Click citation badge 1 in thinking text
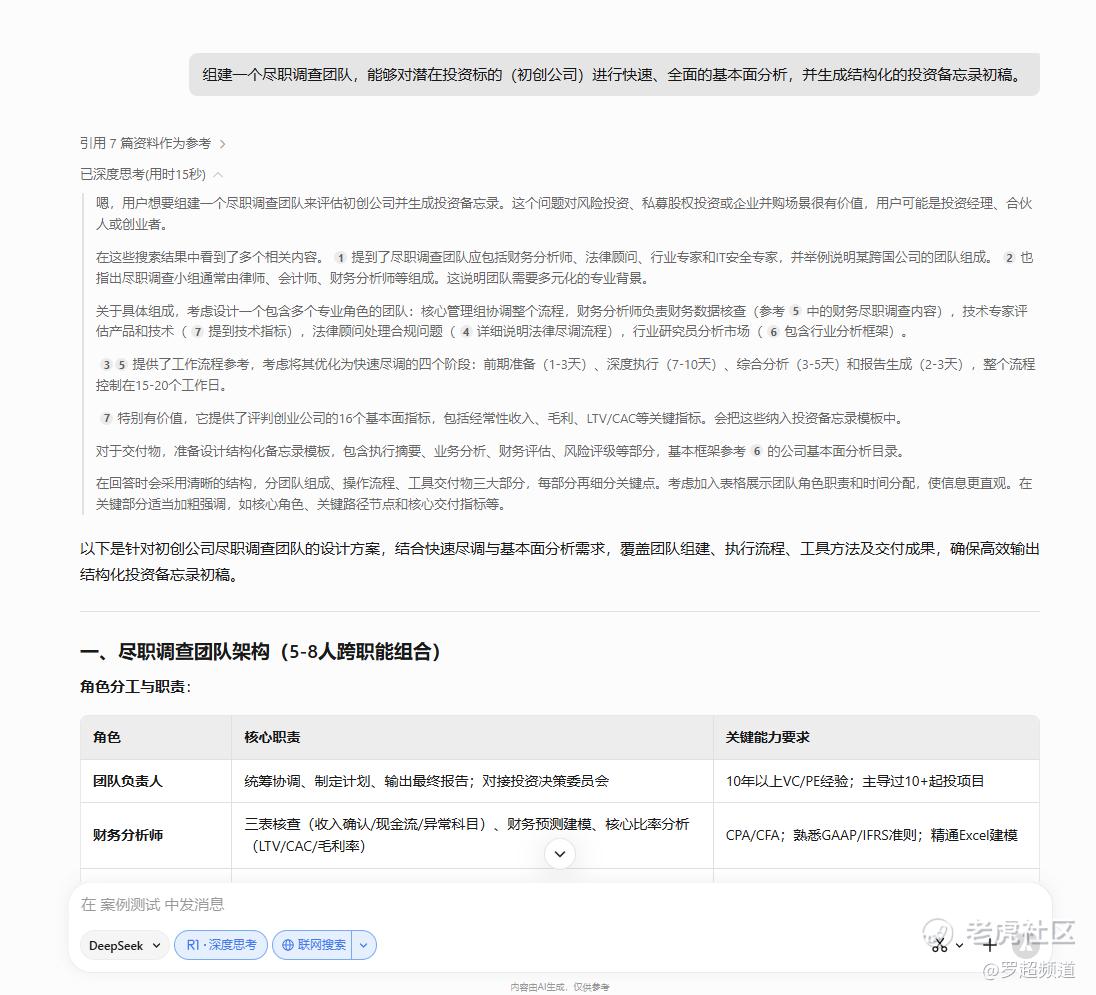This screenshot has height=995, width=1096. (340, 258)
